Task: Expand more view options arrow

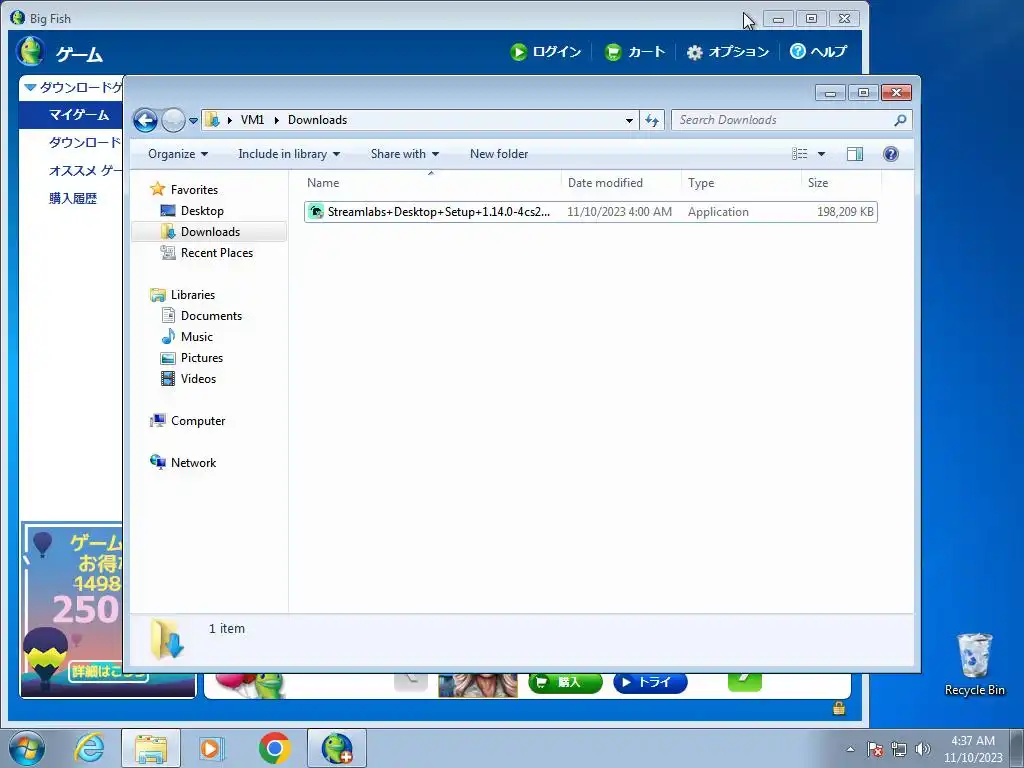Action: (x=822, y=154)
